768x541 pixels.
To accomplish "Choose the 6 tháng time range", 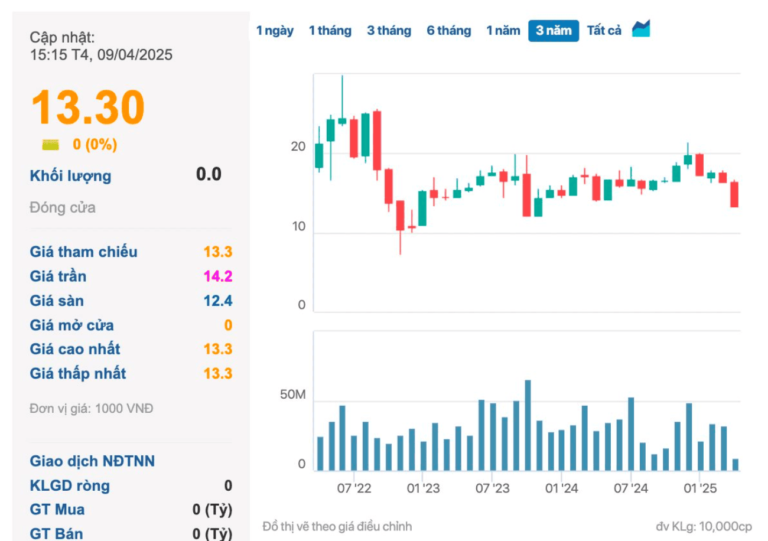I will (x=449, y=30).
